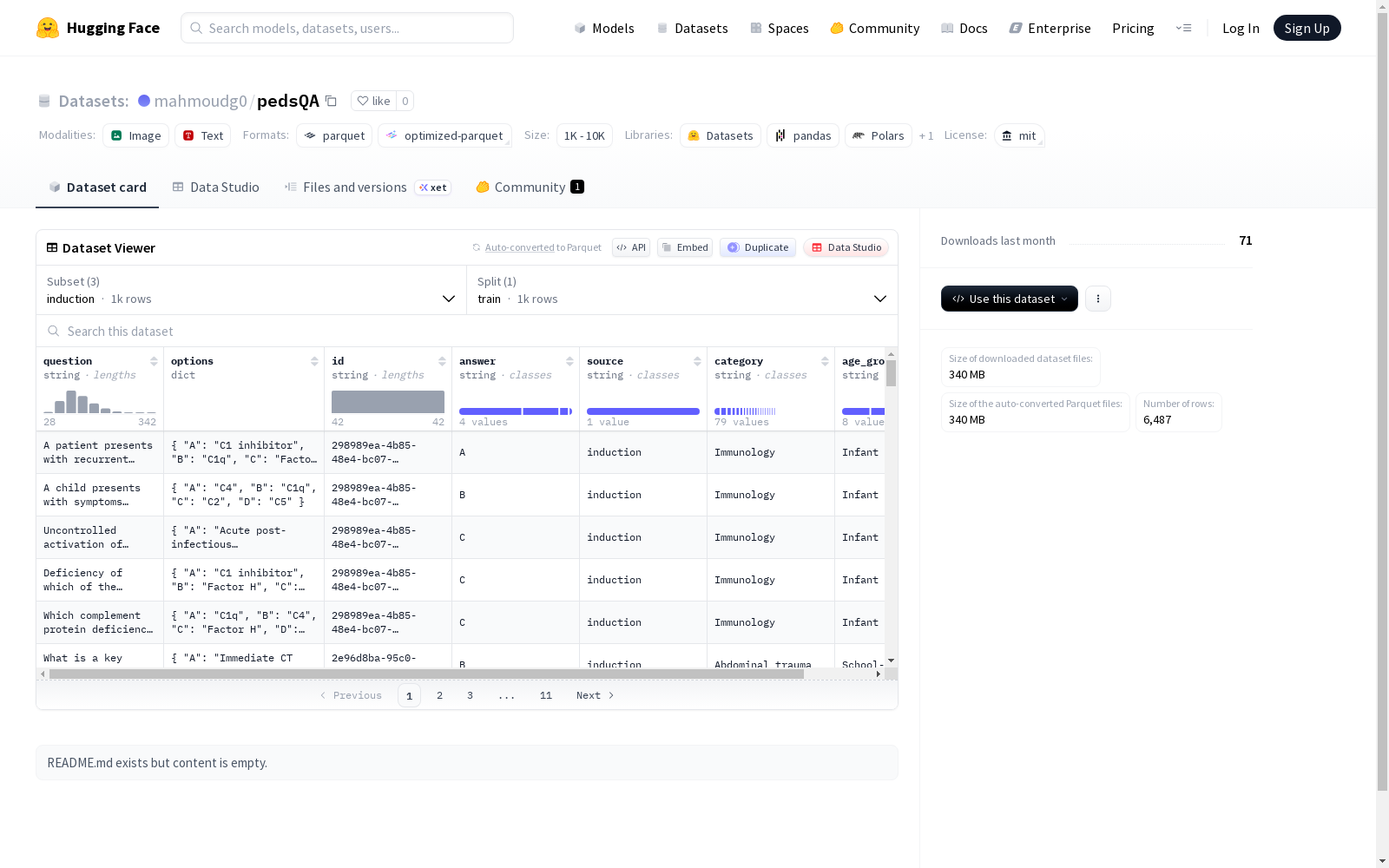
Task: Switch to the Data Studio tab
Action: click(216, 187)
